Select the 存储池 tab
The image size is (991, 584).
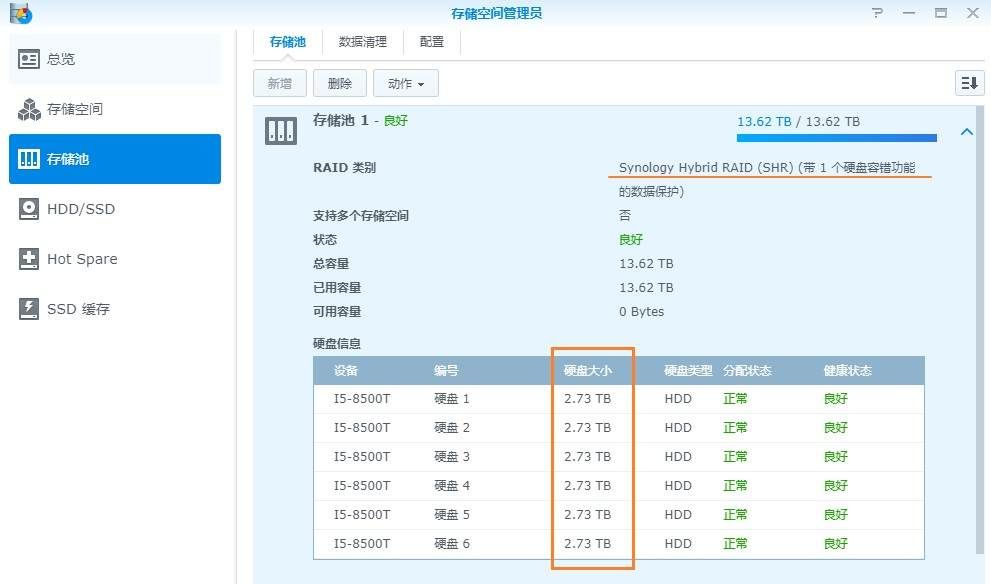coord(287,42)
